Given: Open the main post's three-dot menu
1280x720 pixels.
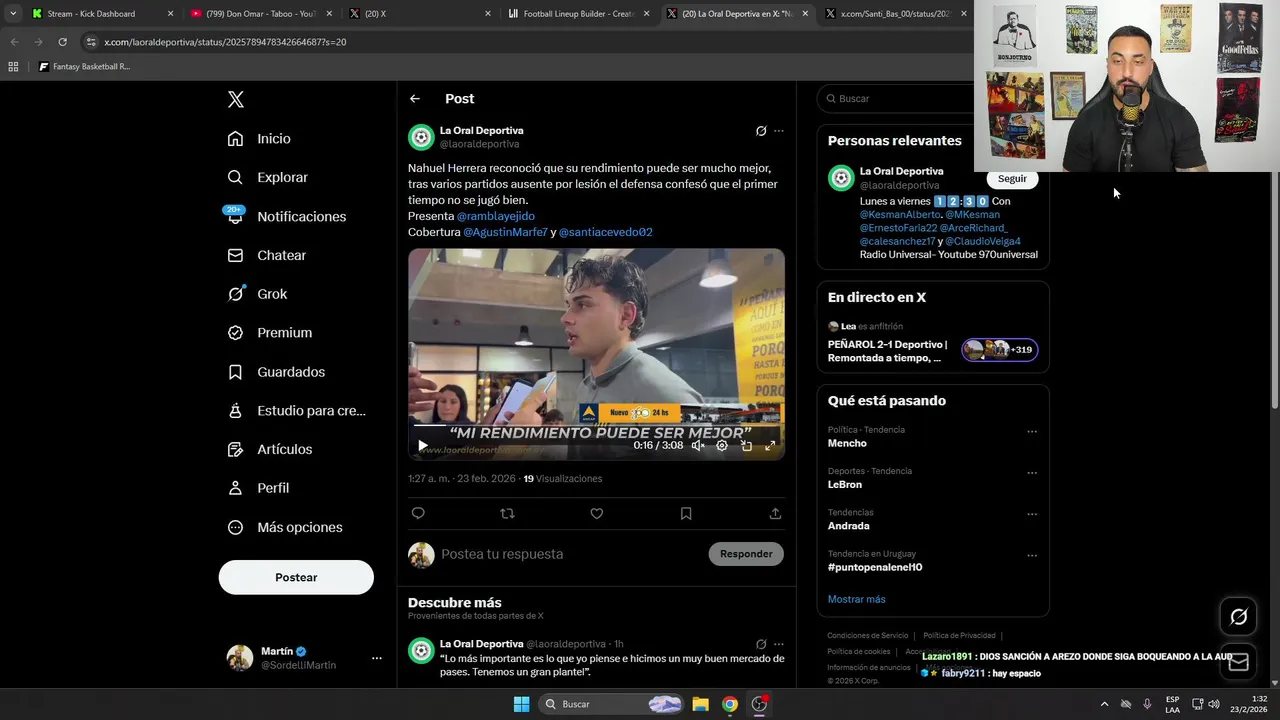Looking at the screenshot, I should pyautogui.click(x=779, y=131).
